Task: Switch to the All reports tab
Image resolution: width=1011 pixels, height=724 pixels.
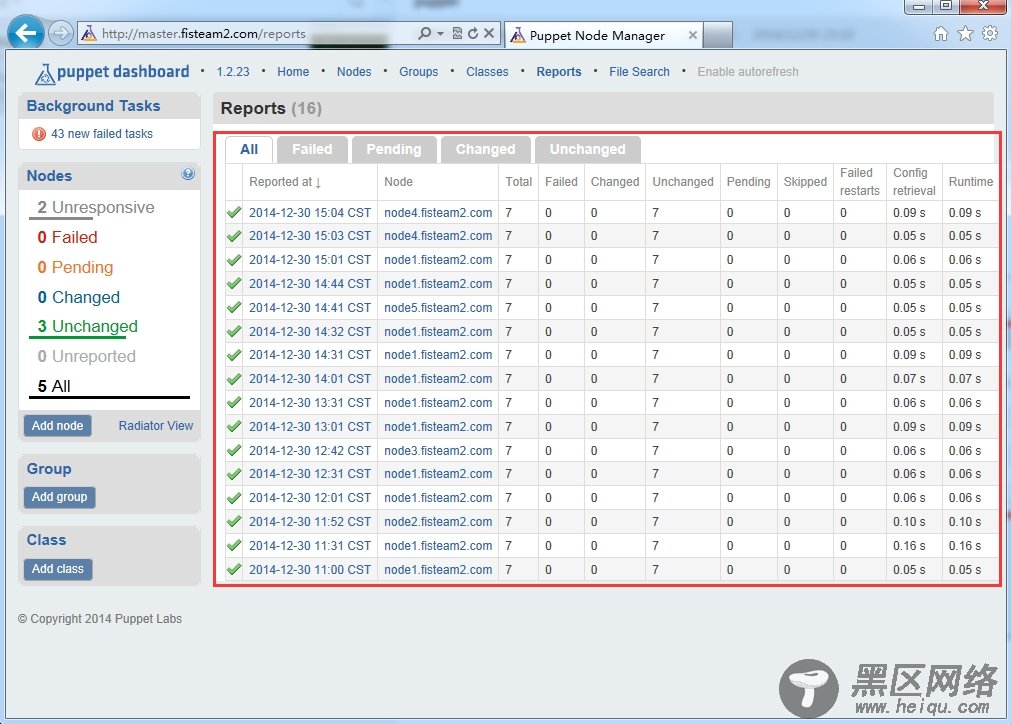Action: [249, 150]
